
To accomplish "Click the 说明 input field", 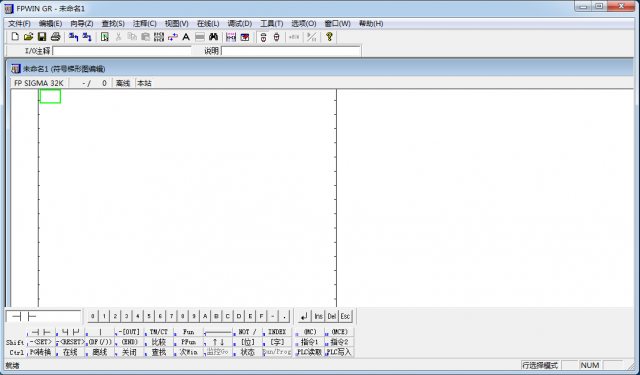I will point(291,51).
